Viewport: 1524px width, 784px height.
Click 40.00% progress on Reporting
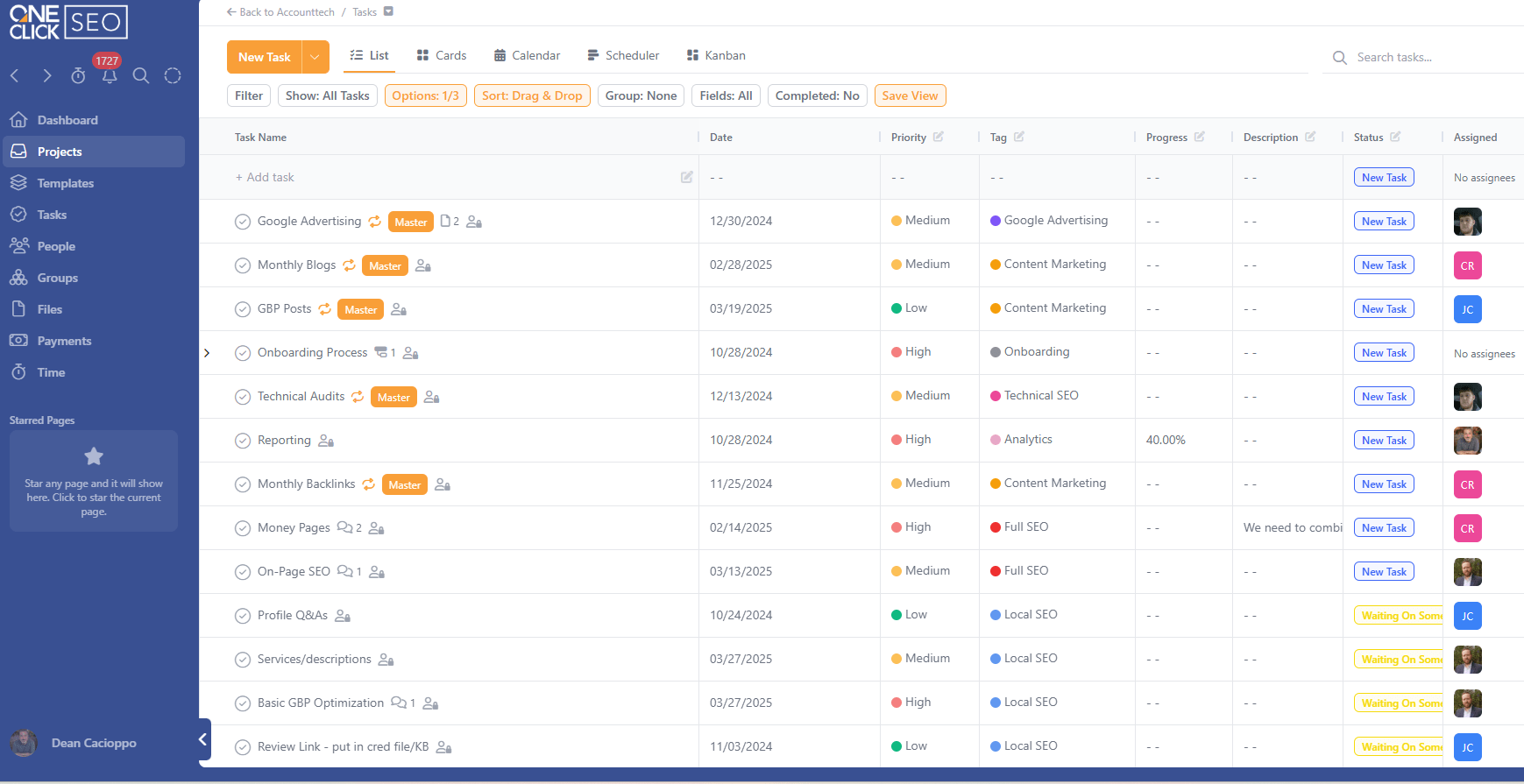(x=1166, y=440)
